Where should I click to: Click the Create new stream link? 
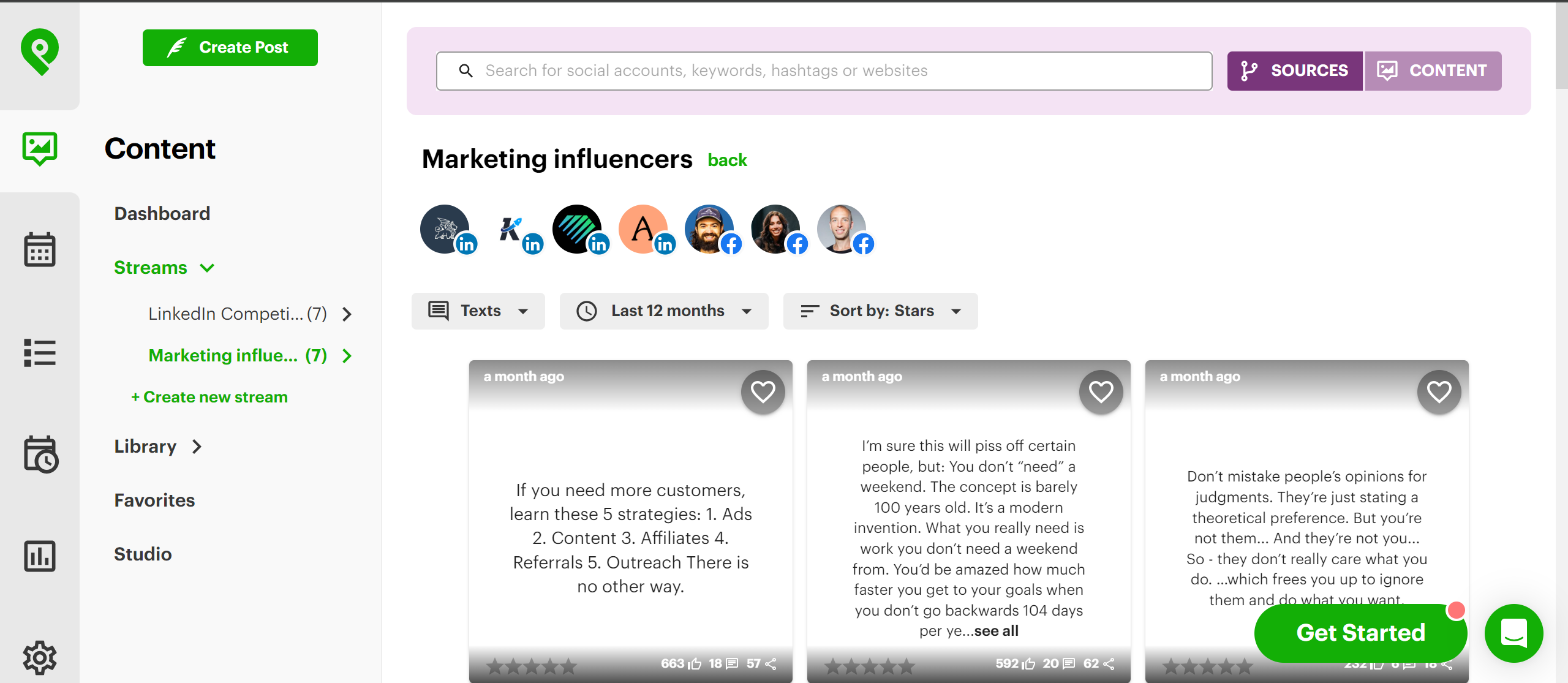coord(209,396)
